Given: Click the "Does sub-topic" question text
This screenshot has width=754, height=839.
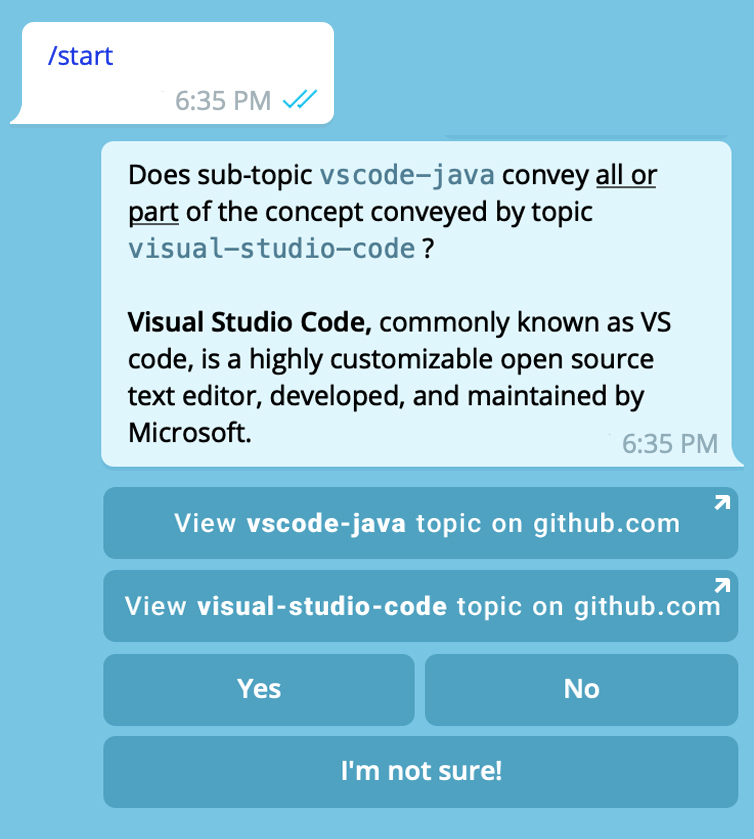Looking at the screenshot, I should pyautogui.click(x=220, y=176).
